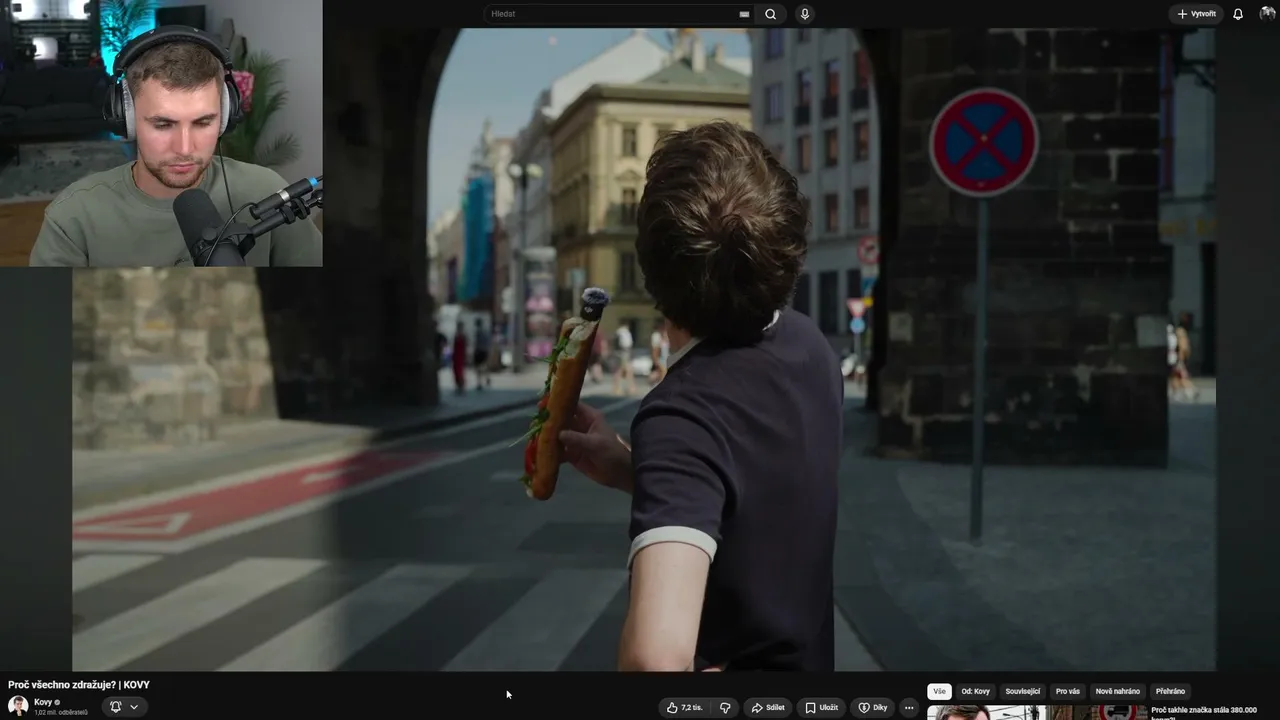Click the main video player area

click(644, 349)
